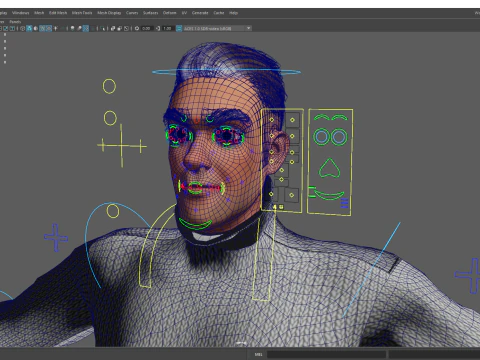Click the use default material sphere icon
The height and width of the screenshot is (360, 480).
coord(36,28)
